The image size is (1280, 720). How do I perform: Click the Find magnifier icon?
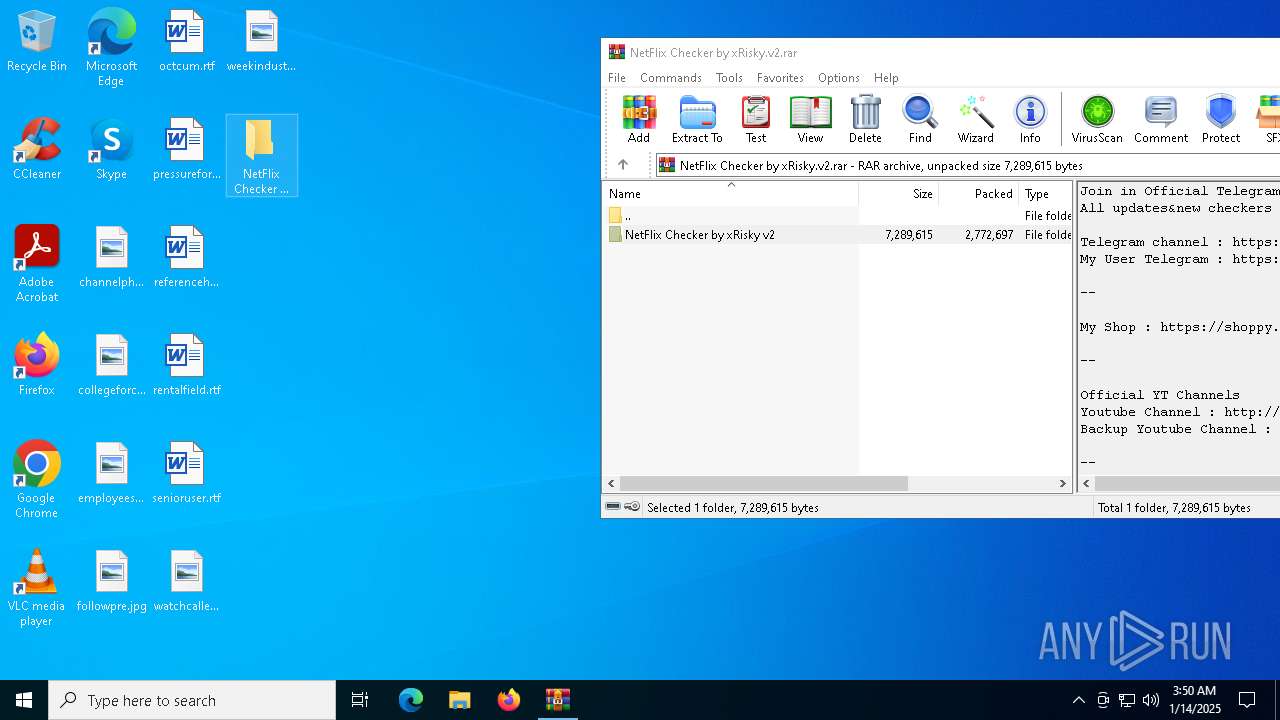pyautogui.click(x=920, y=119)
